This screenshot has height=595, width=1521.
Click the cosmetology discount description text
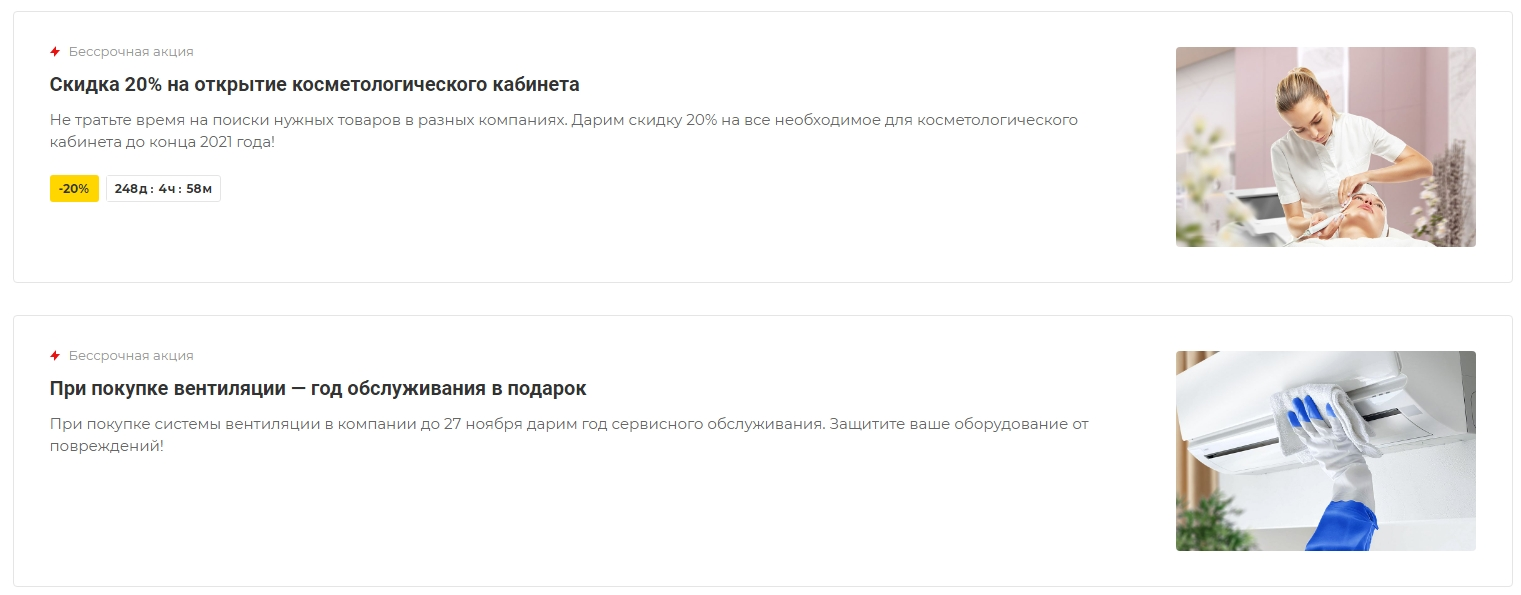564,131
